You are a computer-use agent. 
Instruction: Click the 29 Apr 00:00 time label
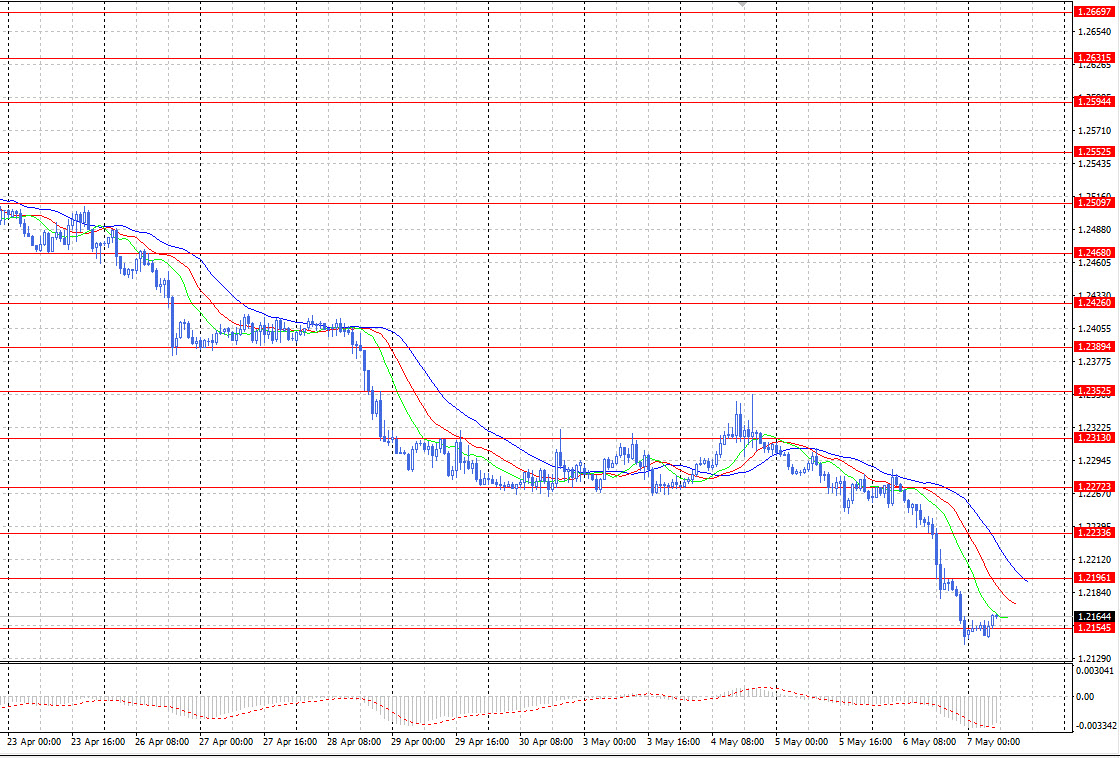click(418, 742)
